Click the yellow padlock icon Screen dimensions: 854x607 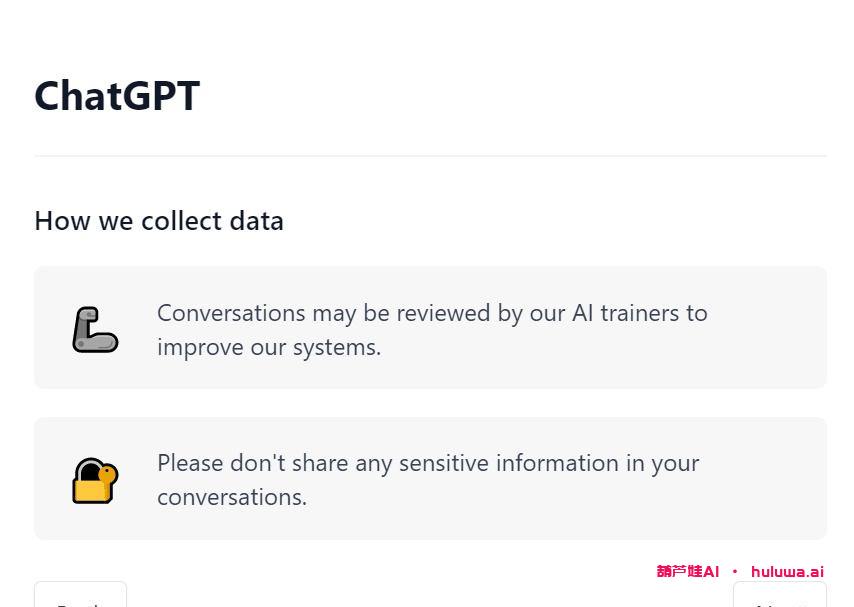[95, 480]
